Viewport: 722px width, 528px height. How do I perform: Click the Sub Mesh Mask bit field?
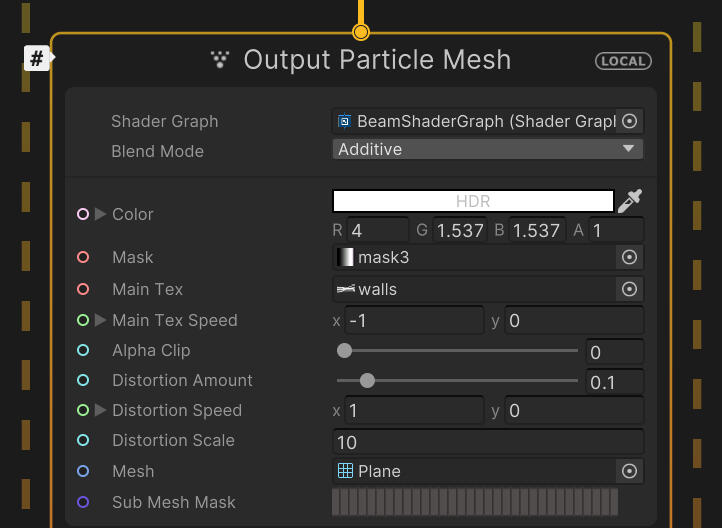click(x=475, y=502)
